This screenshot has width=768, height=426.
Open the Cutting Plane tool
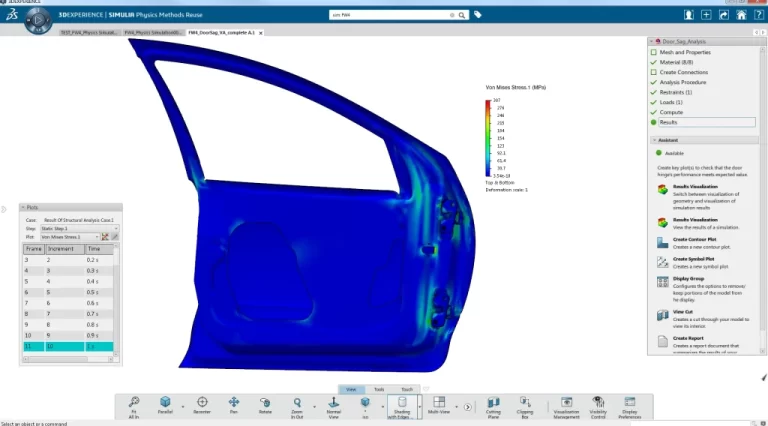click(x=493, y=405)
